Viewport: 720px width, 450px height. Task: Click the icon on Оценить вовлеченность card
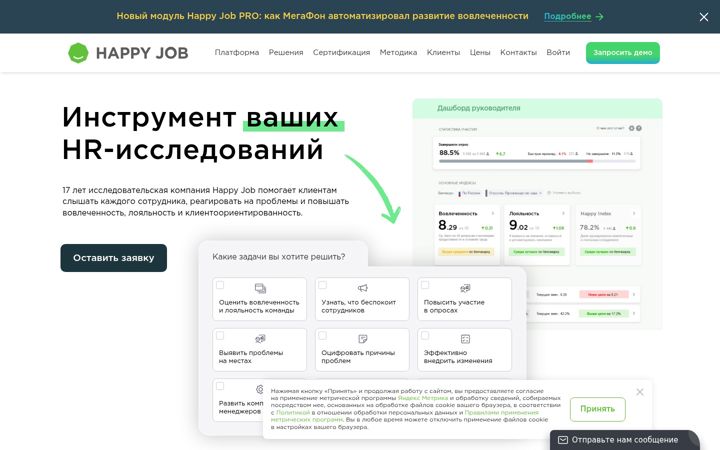coord(260,288)
